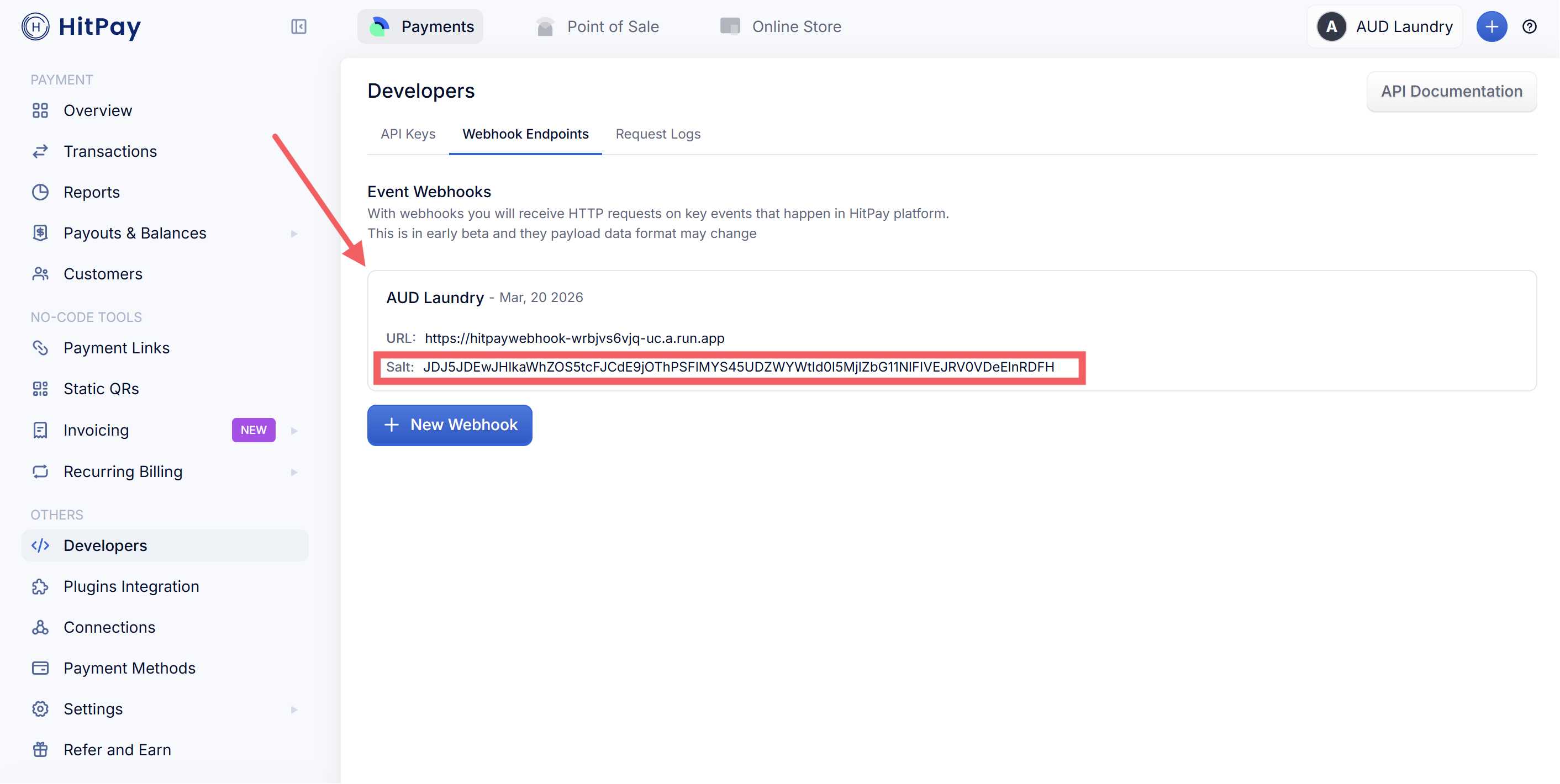Click the Point of Sale icon
The height and width of the screenshot is (784, 1560).
click(545, 27)
